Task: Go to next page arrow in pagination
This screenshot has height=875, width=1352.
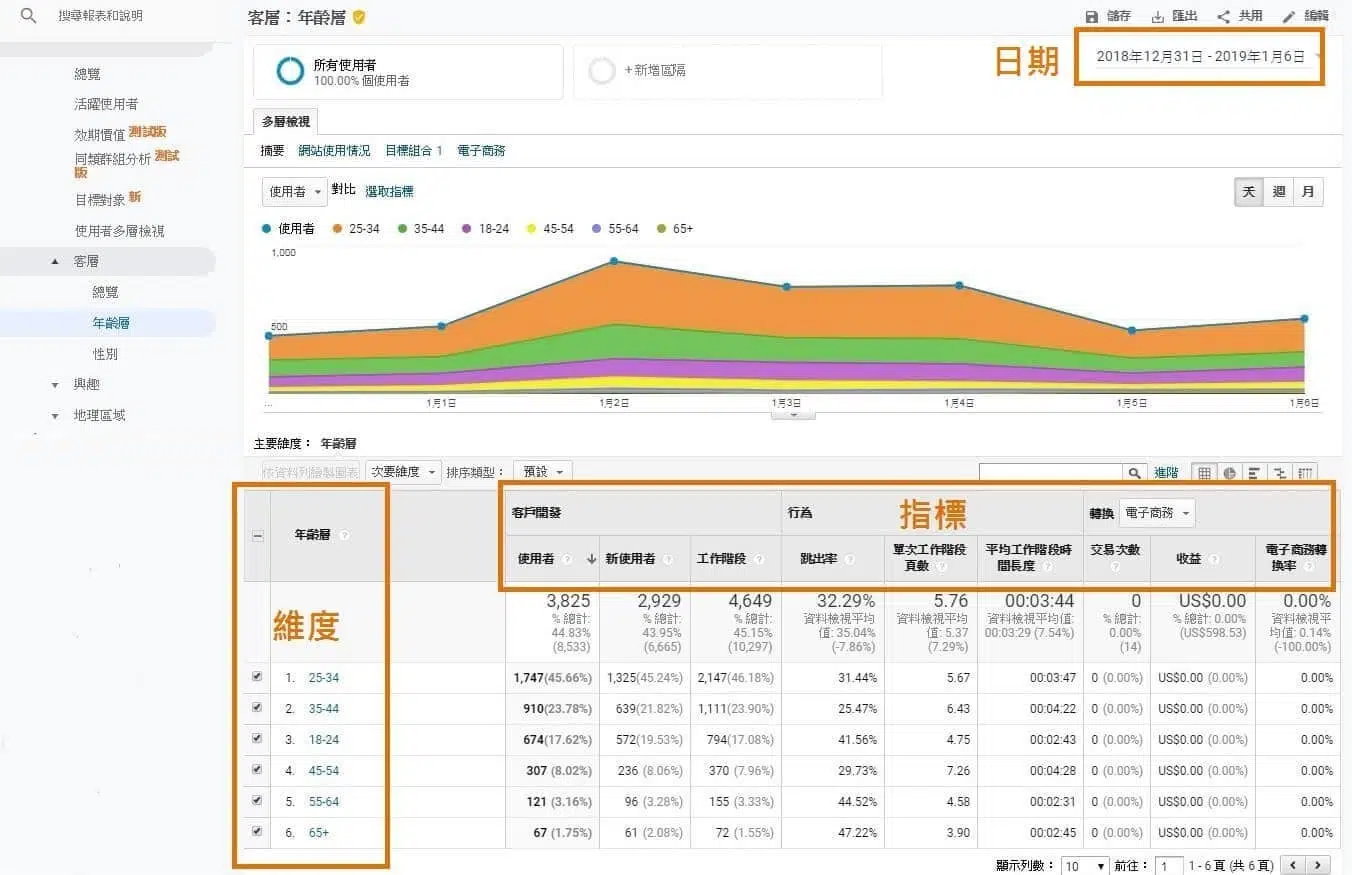Action: coord(1319,866)
